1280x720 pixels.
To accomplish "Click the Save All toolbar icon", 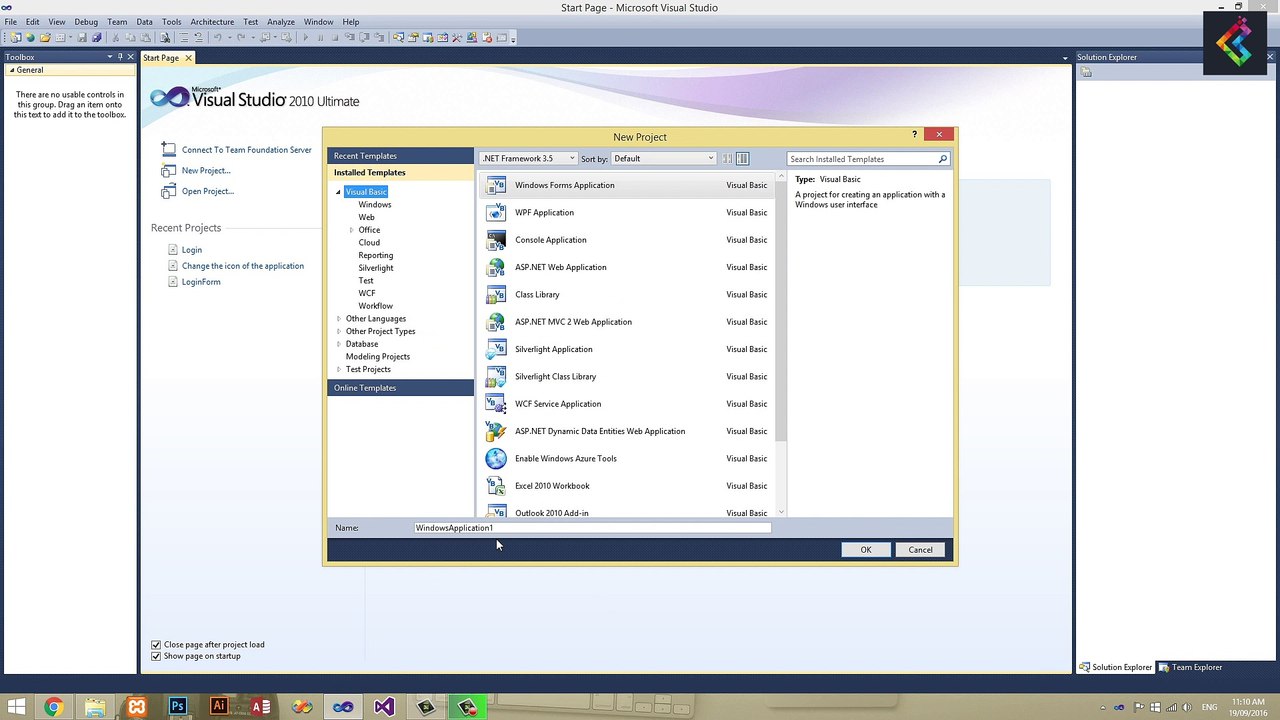I will point(96,38).
